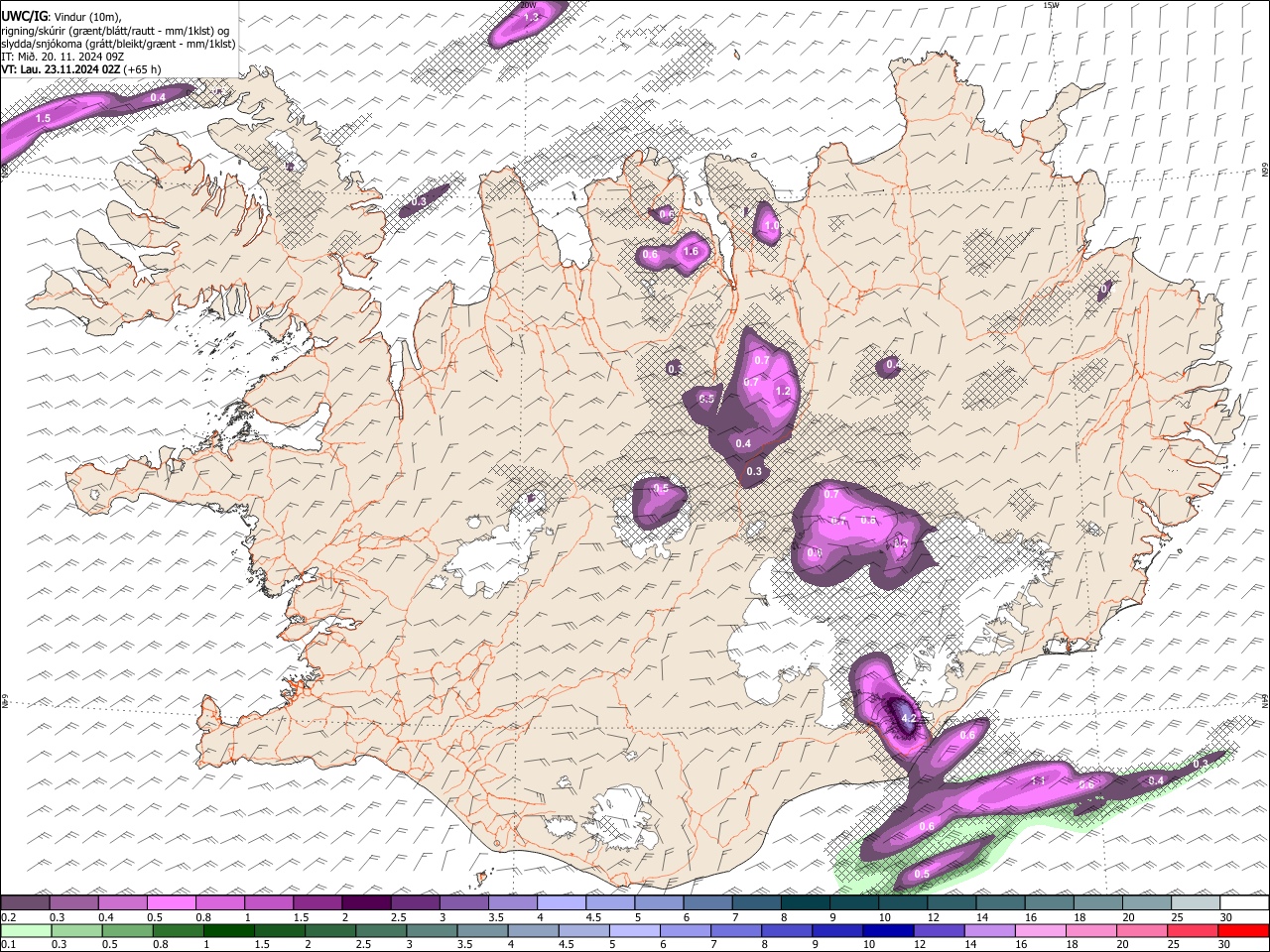Click the 'rigning/skúrir (grænt/blátt/rautt - mm/1klst) og' text

(115, 31)
